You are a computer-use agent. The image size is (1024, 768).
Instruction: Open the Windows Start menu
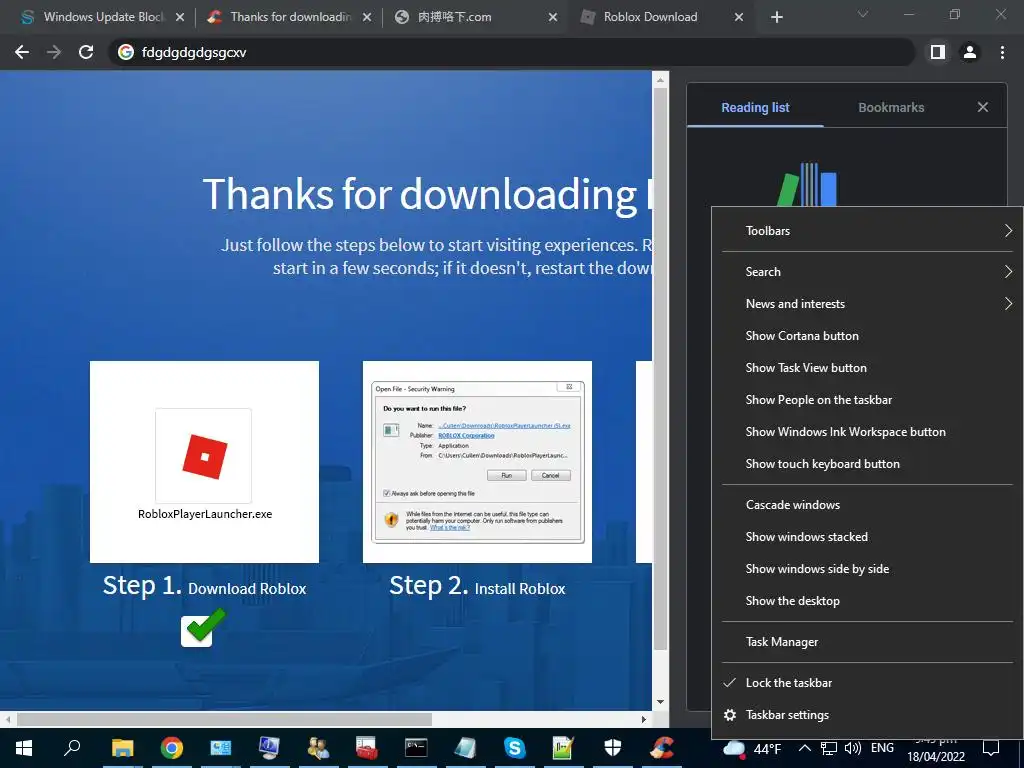(24, 748)
